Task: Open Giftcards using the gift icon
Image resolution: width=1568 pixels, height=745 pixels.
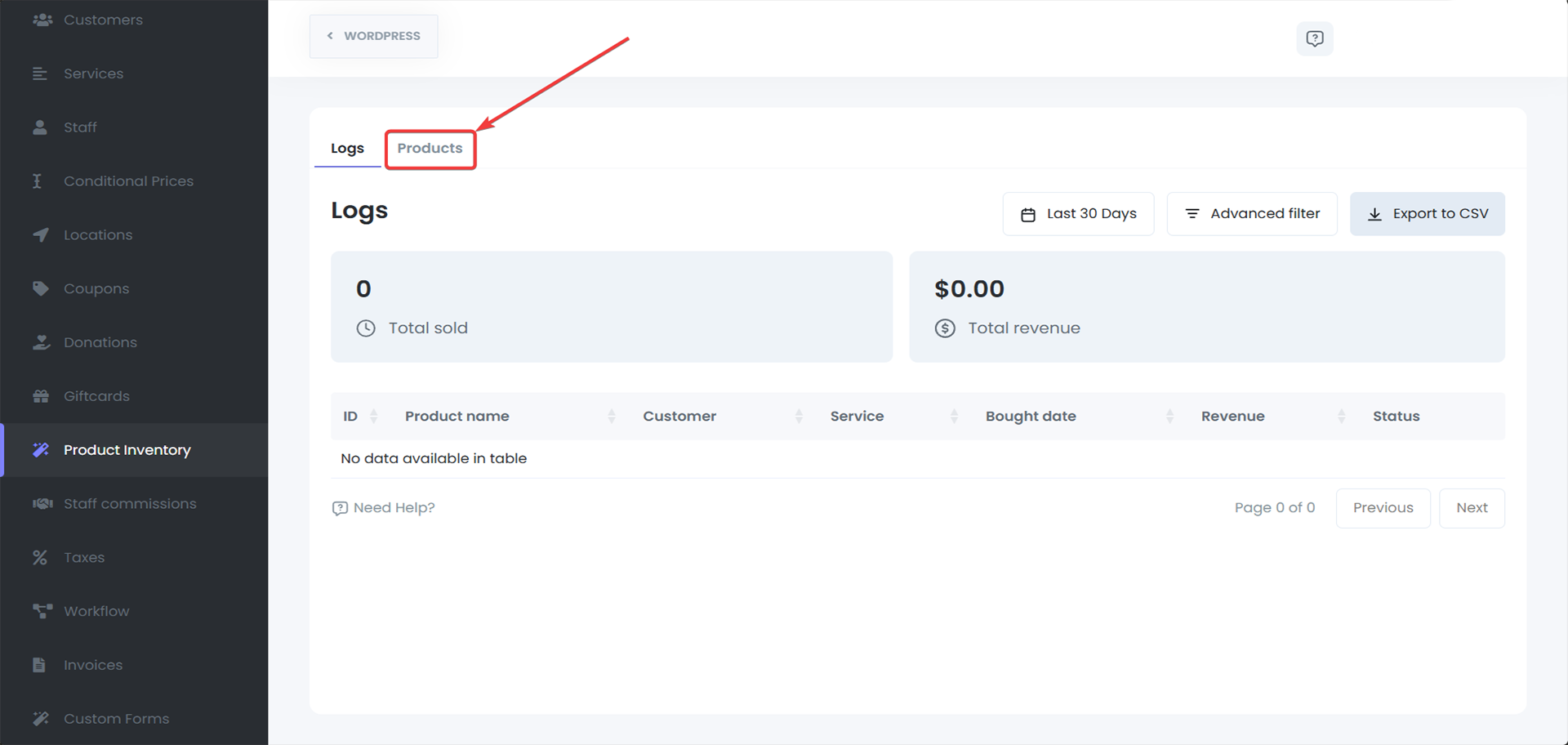Action: pos(40,395)
